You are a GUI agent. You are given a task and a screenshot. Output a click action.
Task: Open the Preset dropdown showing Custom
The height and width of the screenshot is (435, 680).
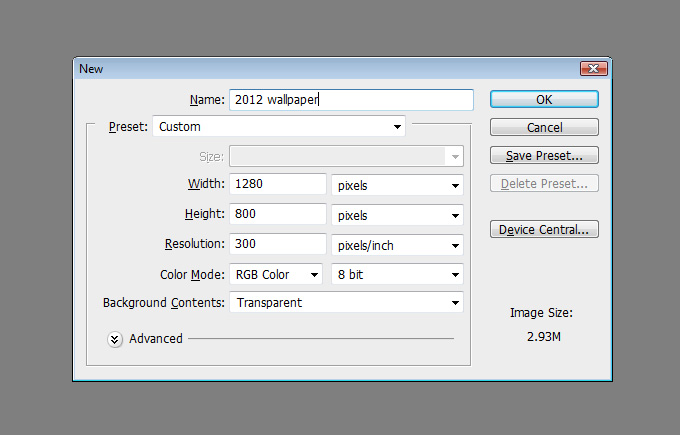[x=279, y=127]
